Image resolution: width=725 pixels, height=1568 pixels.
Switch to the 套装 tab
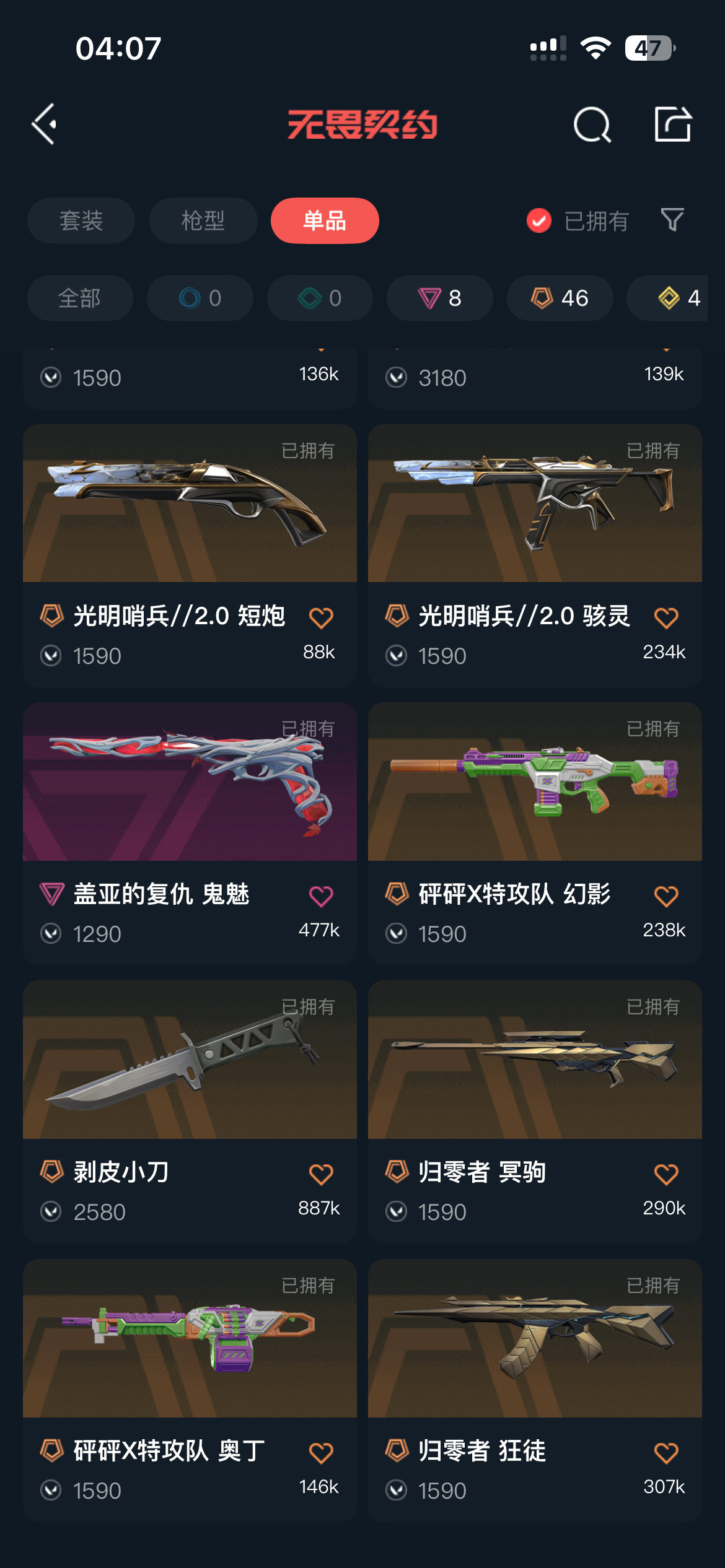point(81,220)
